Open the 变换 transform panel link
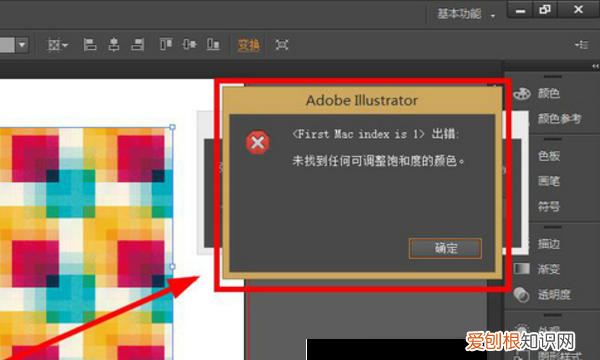Image resolution: width=600 pixels, height=360 pixels. [x=248, y=45]
